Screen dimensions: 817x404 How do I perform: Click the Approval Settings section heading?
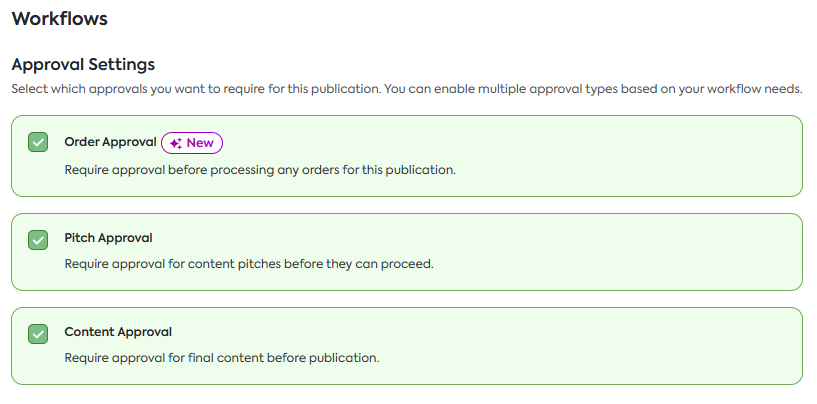tap(83, 65)
